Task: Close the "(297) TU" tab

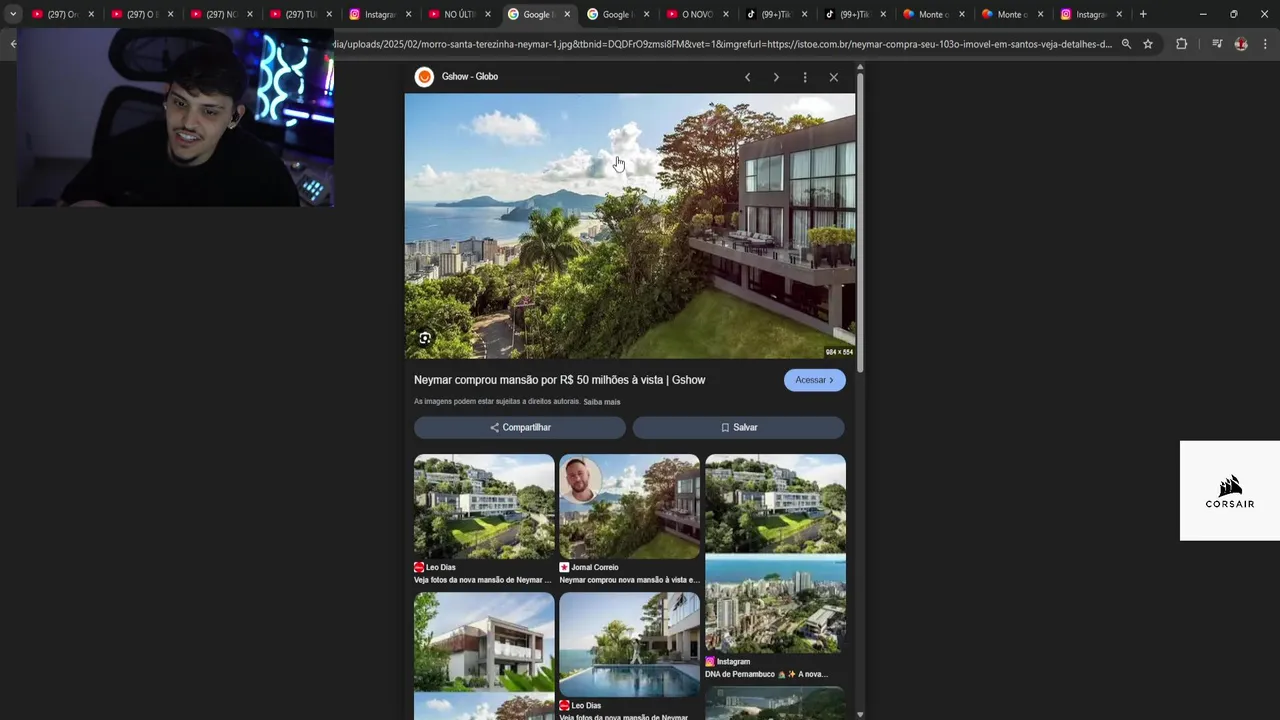Action: point(329,14)
